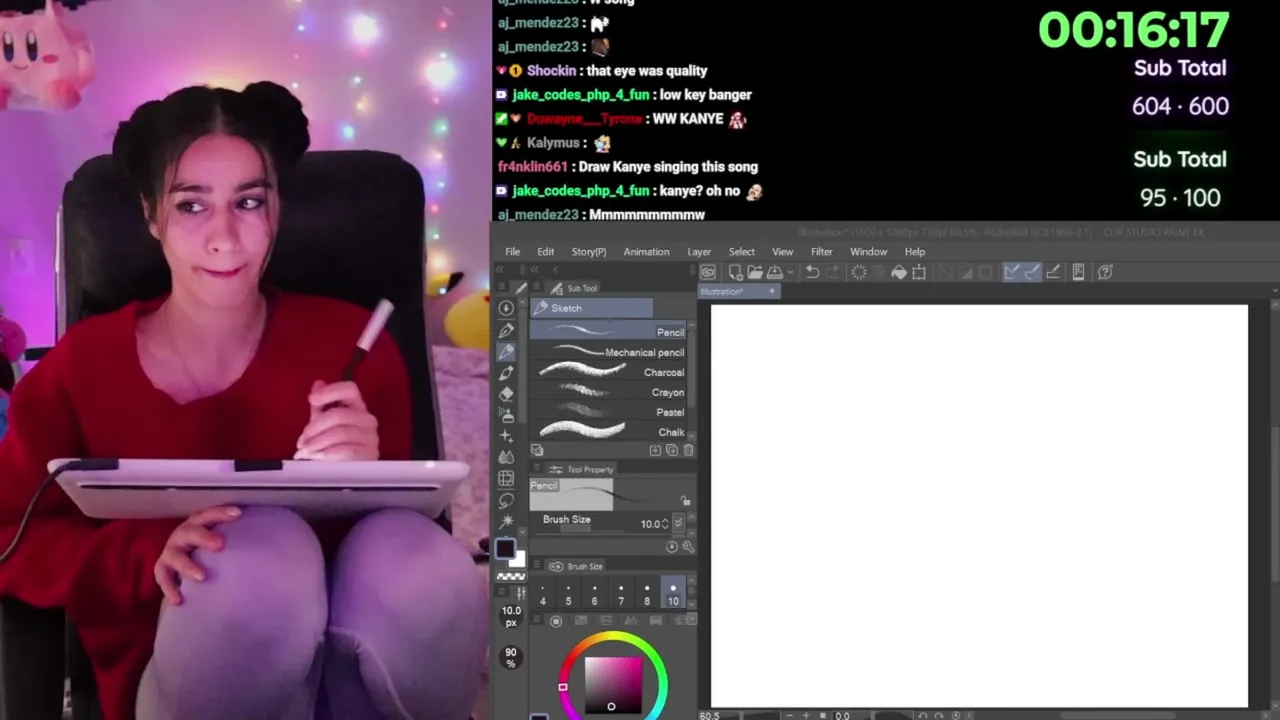The width and height of the screenshot is (1280, 720).
Task: Open the Layer menu
Action: pos(699,252)
